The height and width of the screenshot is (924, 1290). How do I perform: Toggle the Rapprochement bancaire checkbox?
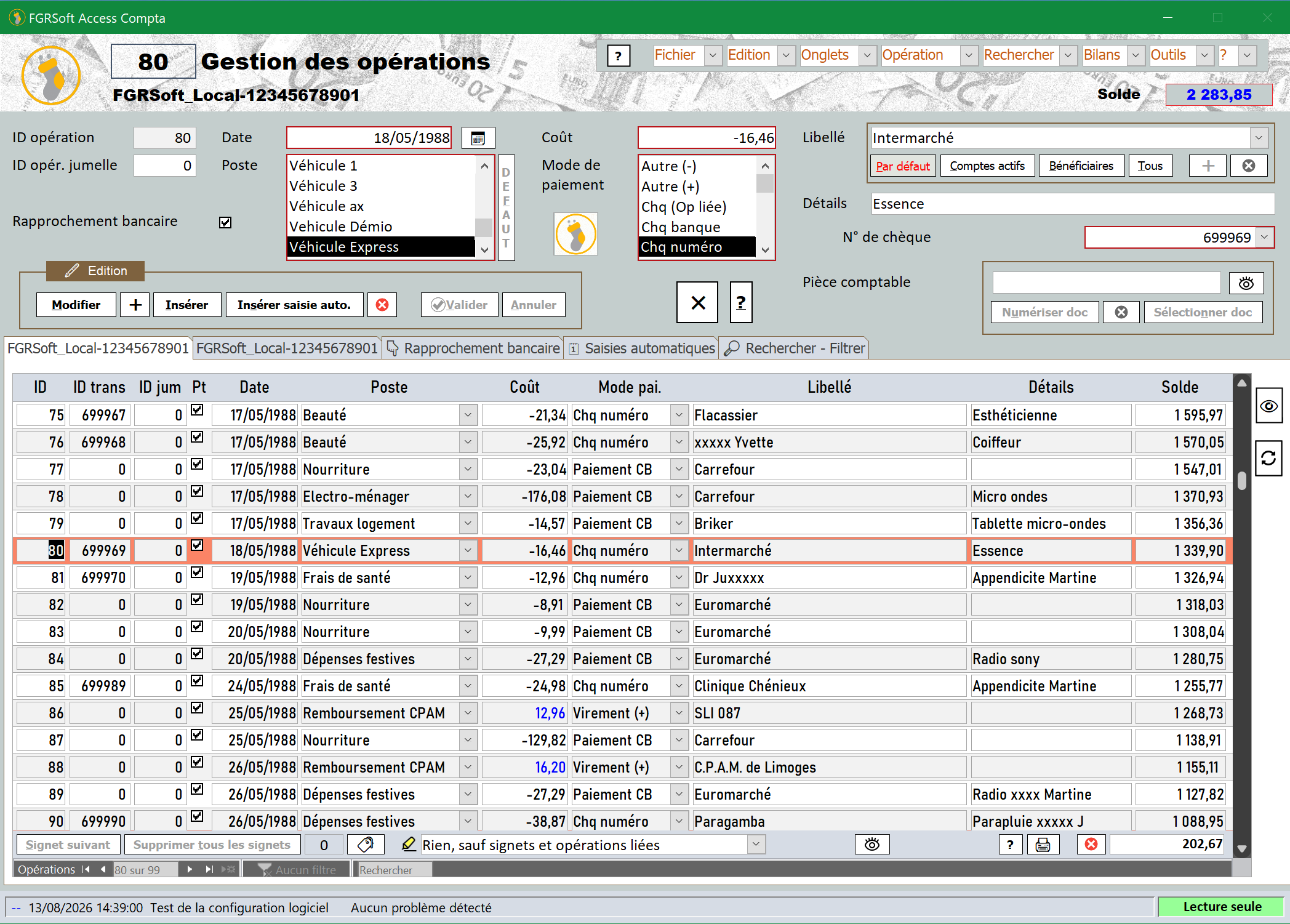pyautogui.click(x=225, y=222)
